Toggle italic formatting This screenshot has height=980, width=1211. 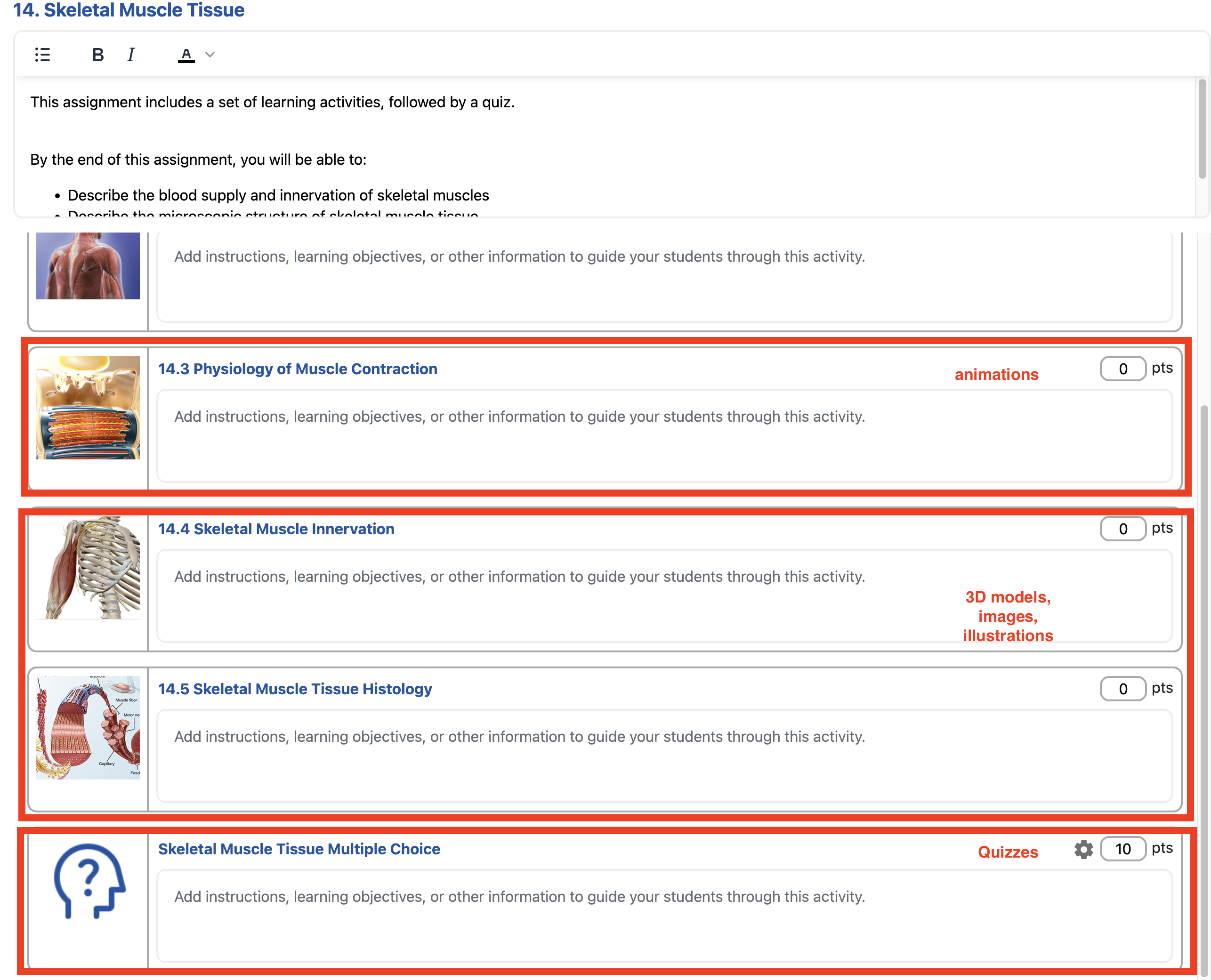click(x=131, y=55)
